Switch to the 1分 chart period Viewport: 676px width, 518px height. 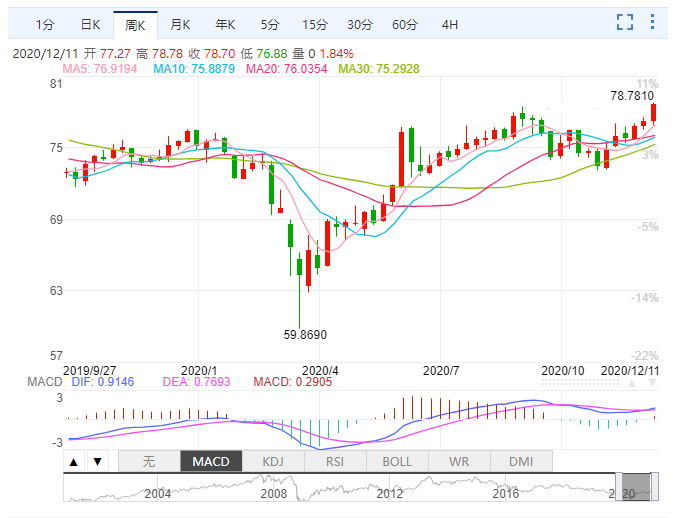[x=45, y=24]
